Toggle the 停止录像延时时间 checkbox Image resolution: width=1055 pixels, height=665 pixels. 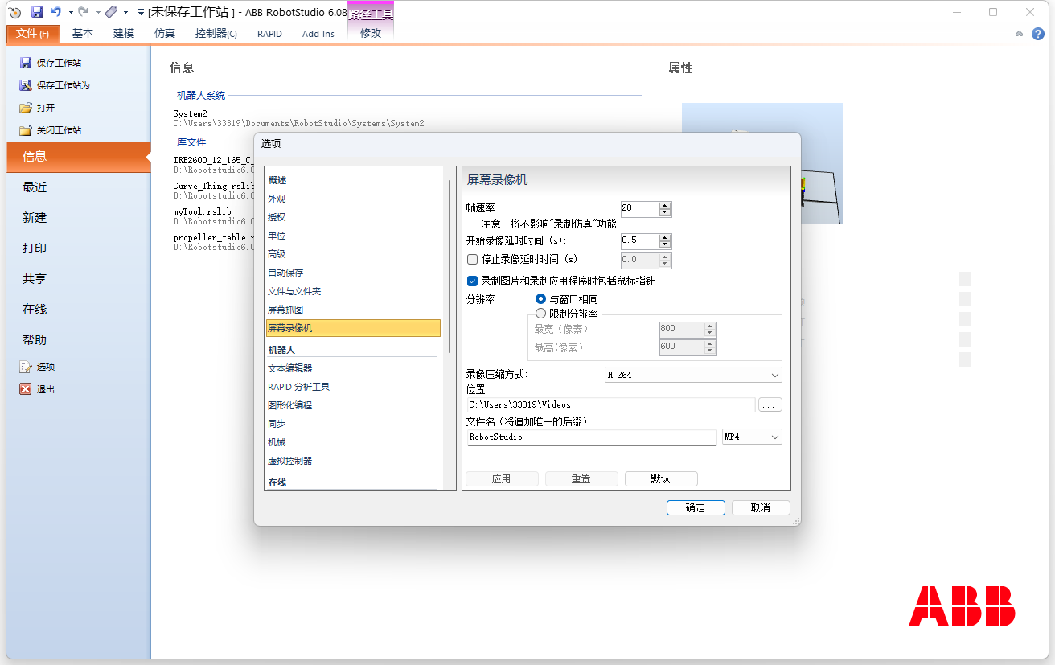472,260
